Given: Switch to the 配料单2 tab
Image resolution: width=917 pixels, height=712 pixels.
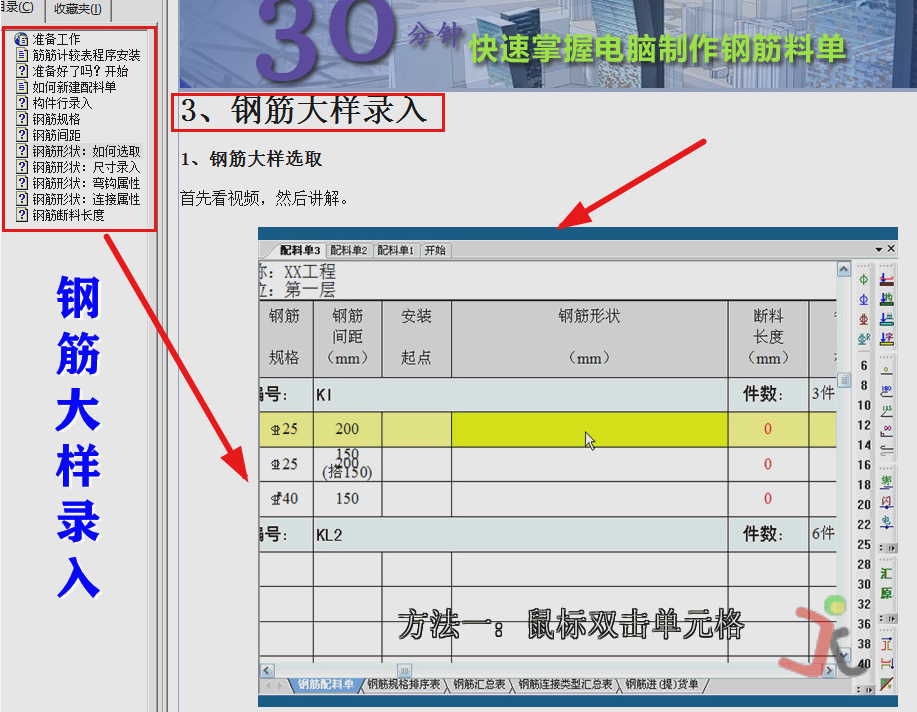Looking at the screenshot, I should [x=349, y=250].
